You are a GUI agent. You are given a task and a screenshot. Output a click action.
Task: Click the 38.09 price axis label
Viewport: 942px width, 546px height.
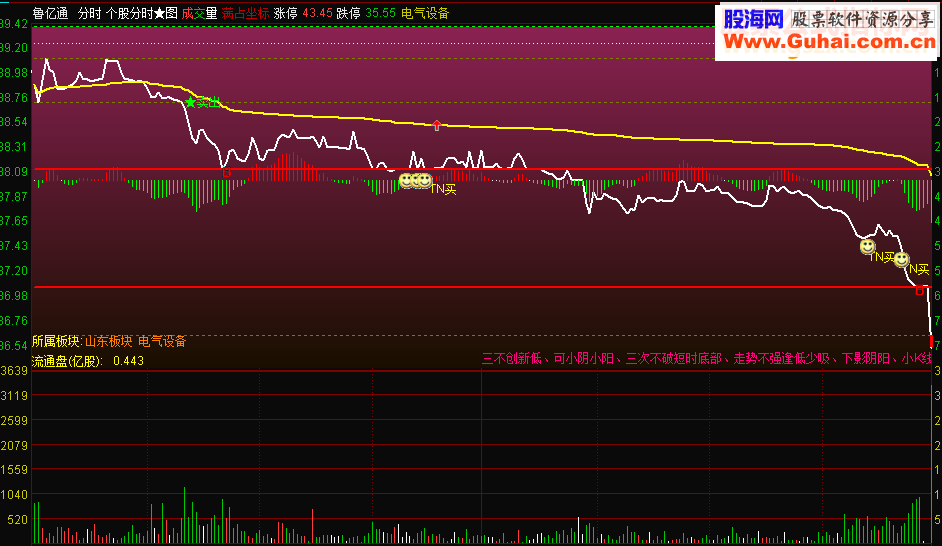point(14,172)
